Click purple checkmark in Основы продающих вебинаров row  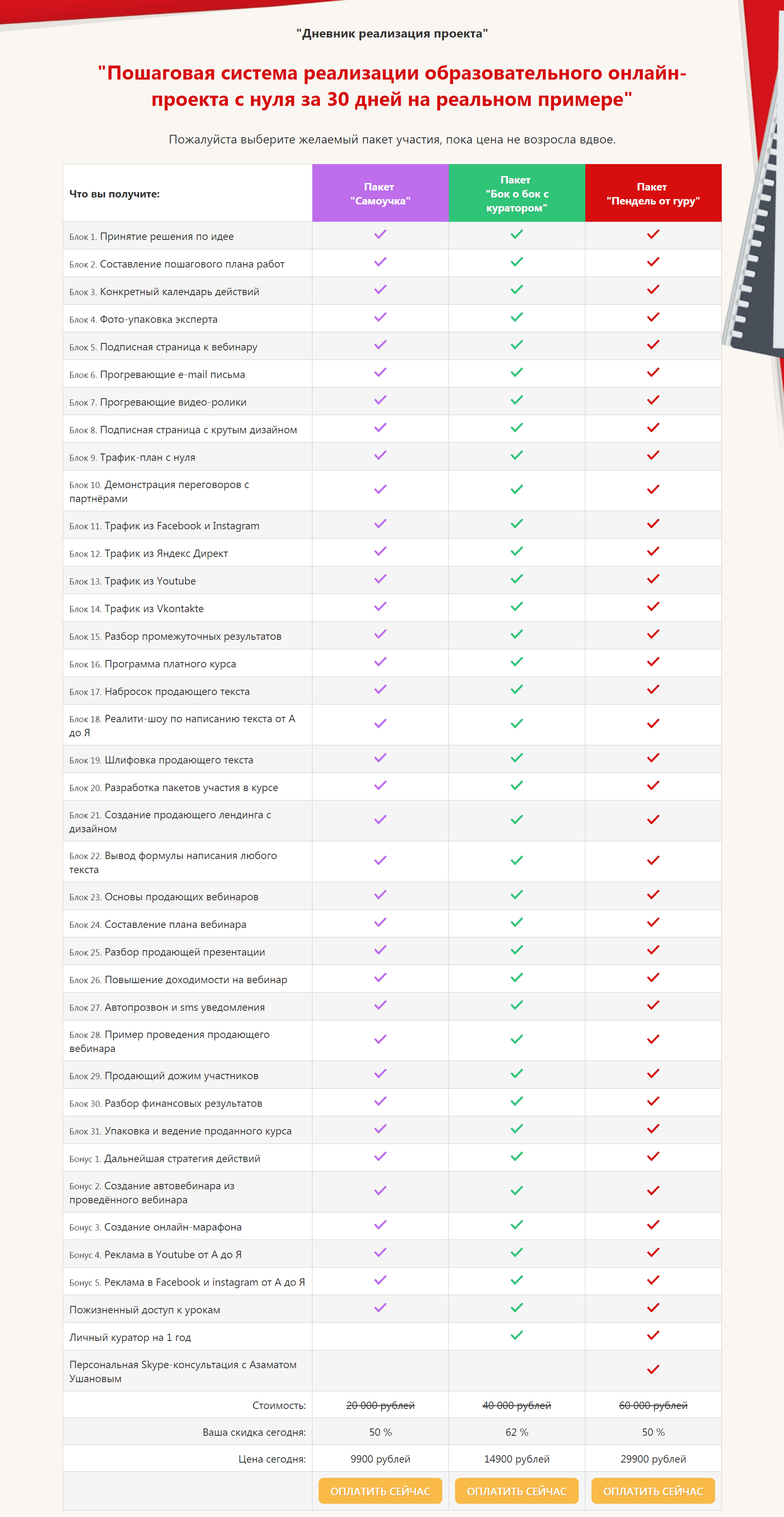click(380, 895)
